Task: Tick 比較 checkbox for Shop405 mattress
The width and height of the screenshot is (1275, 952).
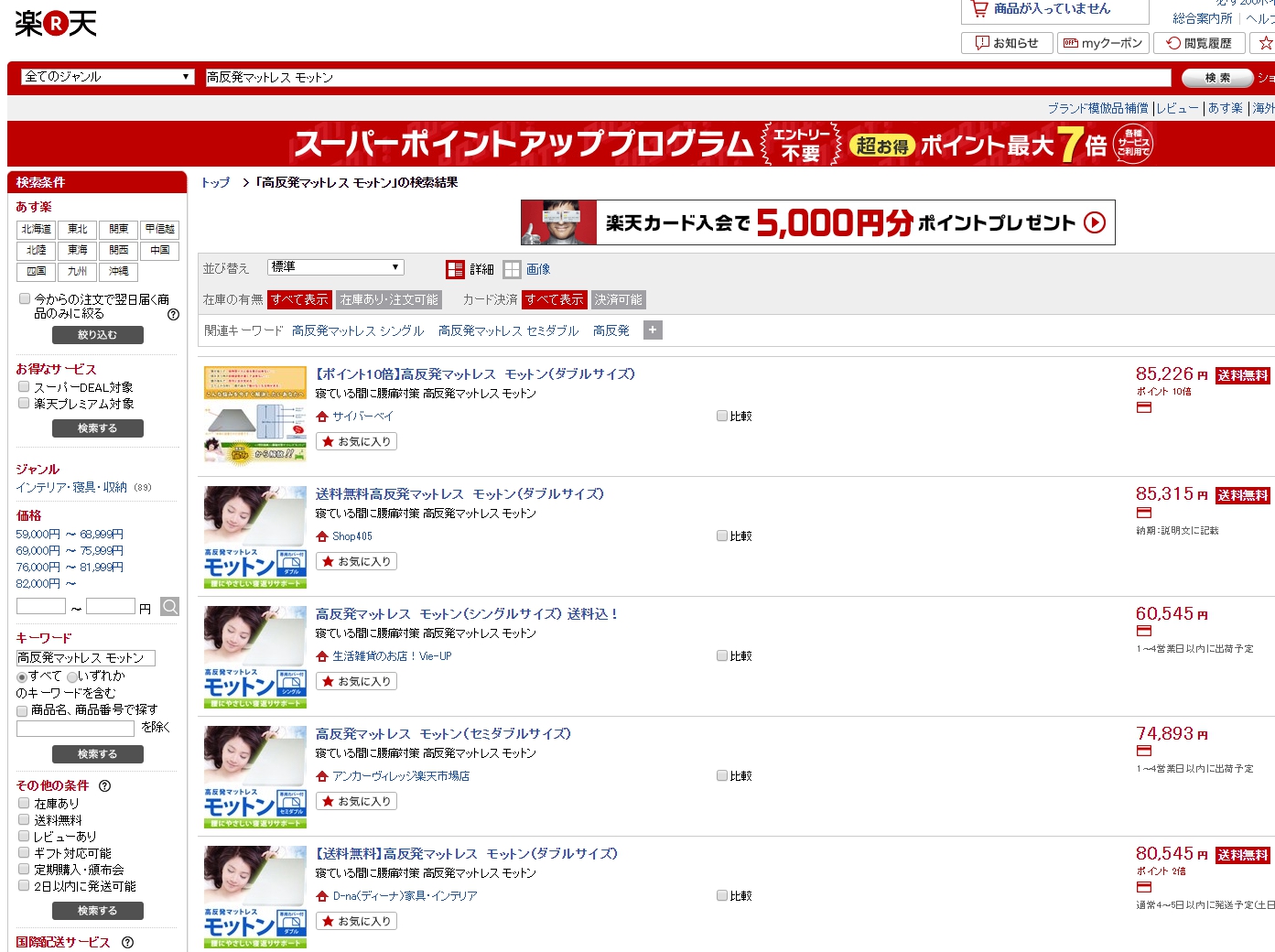Action: [x=722, y=535]
